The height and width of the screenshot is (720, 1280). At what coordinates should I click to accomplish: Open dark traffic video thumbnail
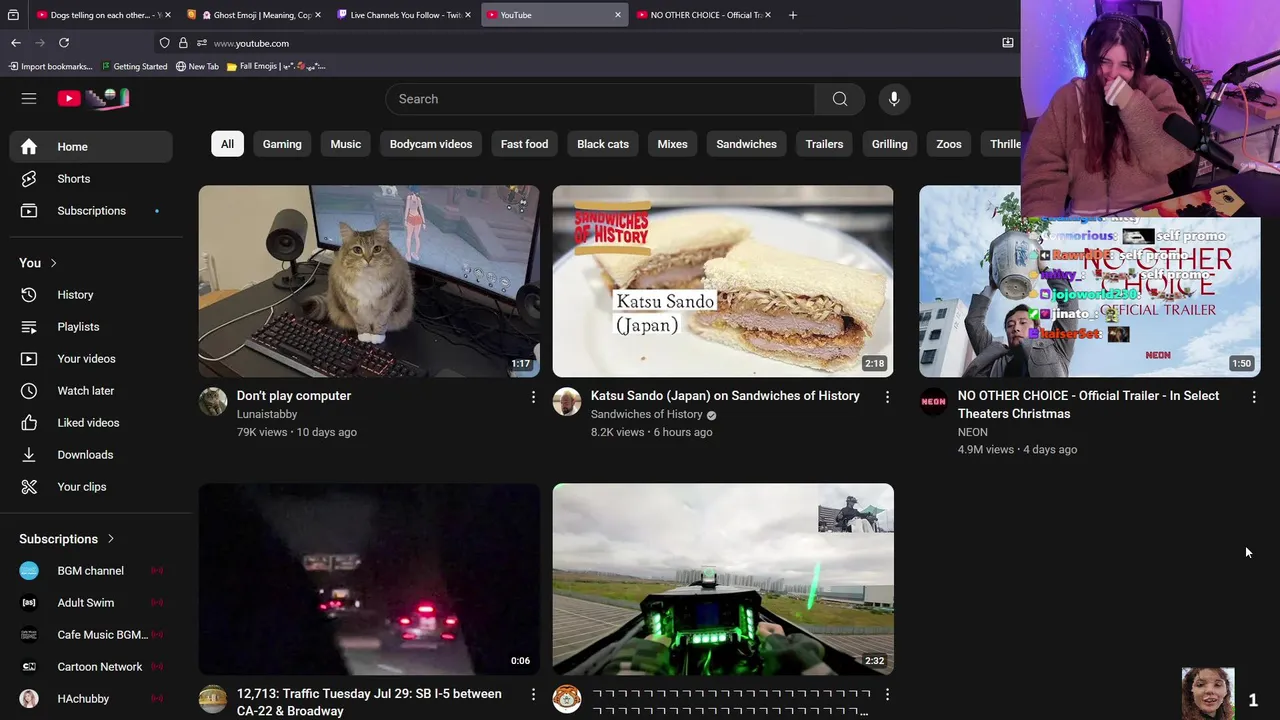click(369, 579)
